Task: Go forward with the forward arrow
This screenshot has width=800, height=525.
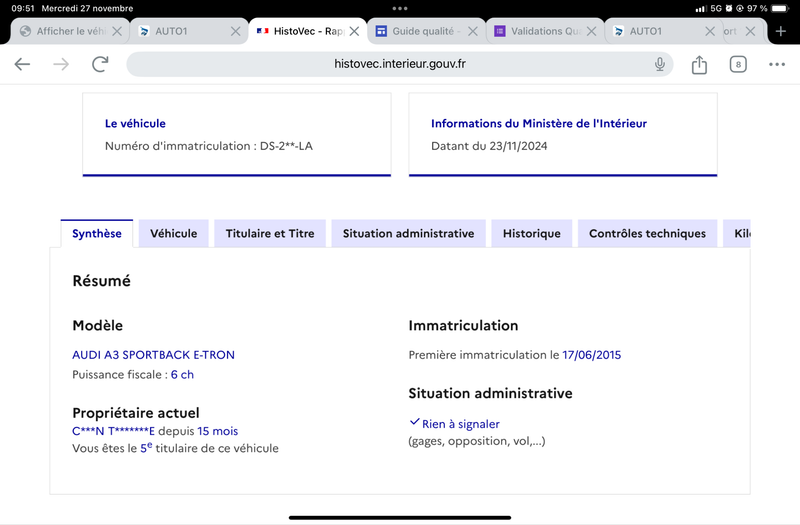Action: (61, 64)
